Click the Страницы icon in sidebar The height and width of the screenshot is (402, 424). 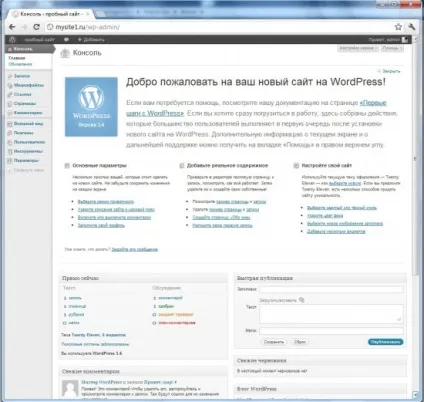(x=10, y=104)
